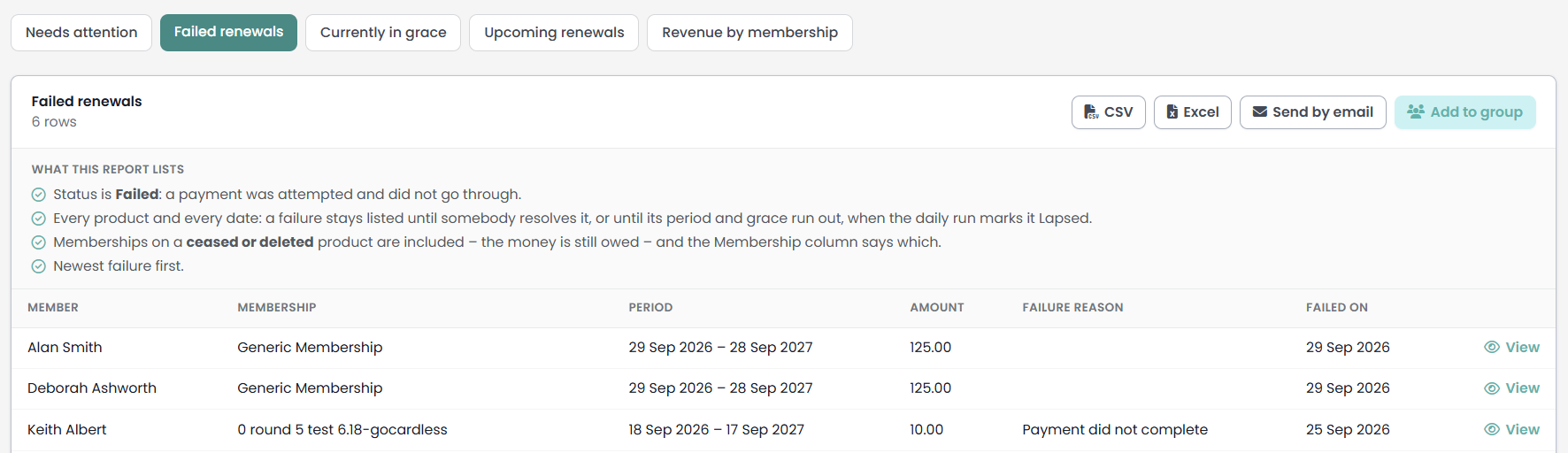The image size is (1568, 453).
Task: Click the Add to group button
Action: point(1465,112)
